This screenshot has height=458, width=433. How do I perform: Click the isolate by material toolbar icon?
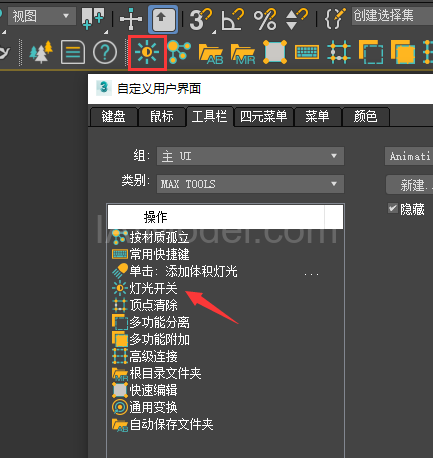[x=179, y=52]
